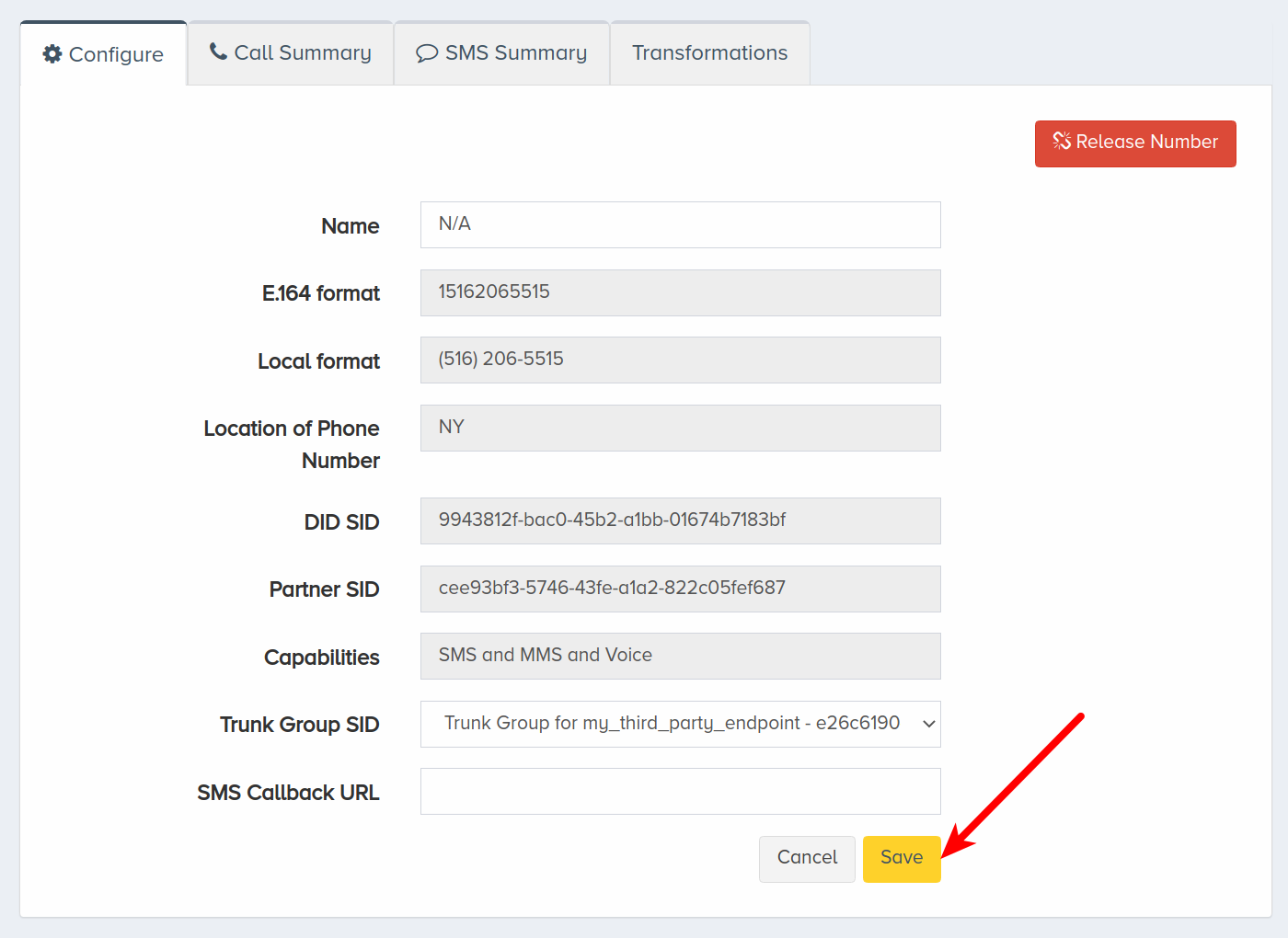Click into the SMS Callback URL field
Screen dimensions: 1288x938
[681, 792]
